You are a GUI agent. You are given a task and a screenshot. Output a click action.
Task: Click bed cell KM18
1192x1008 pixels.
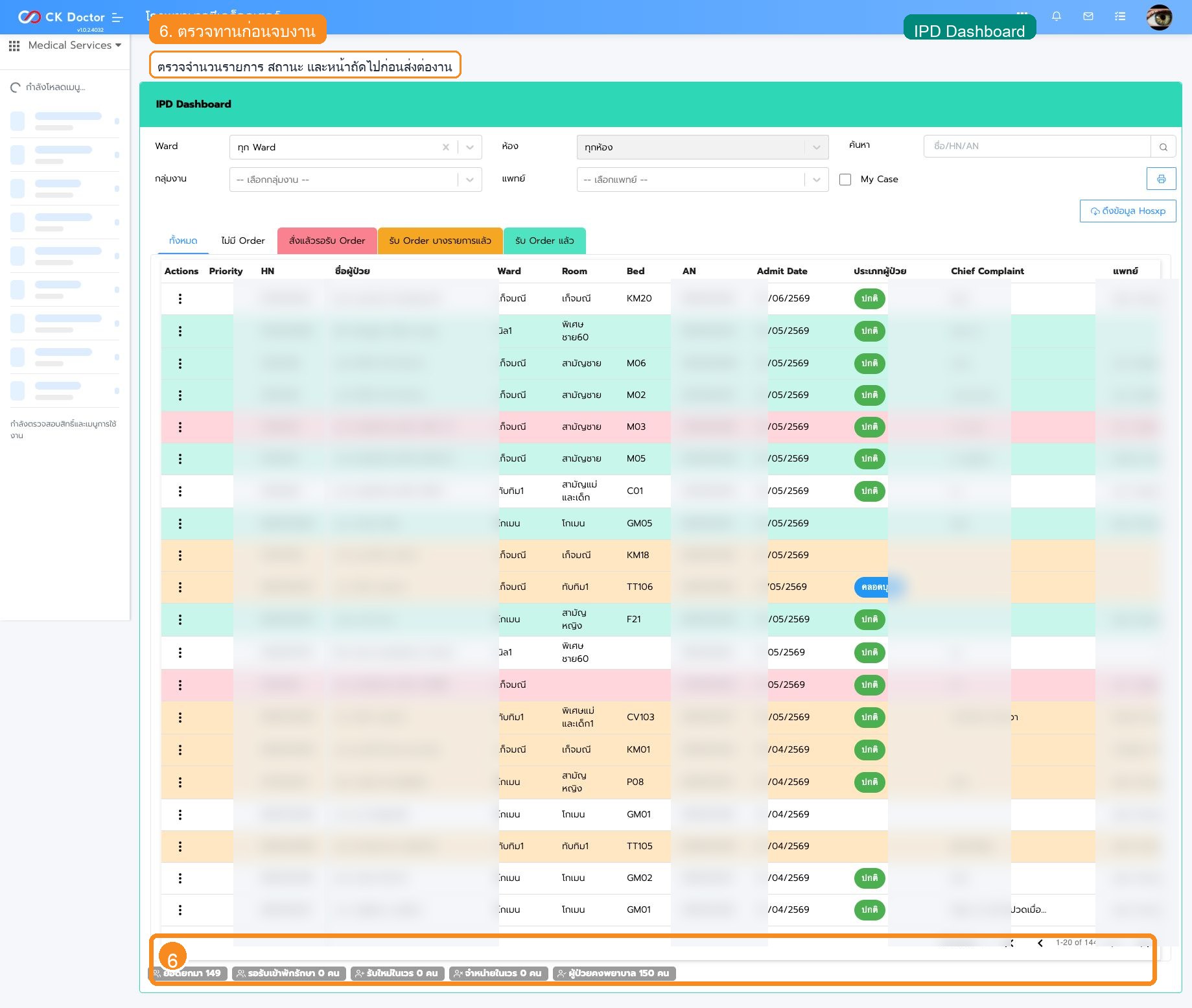638,556
